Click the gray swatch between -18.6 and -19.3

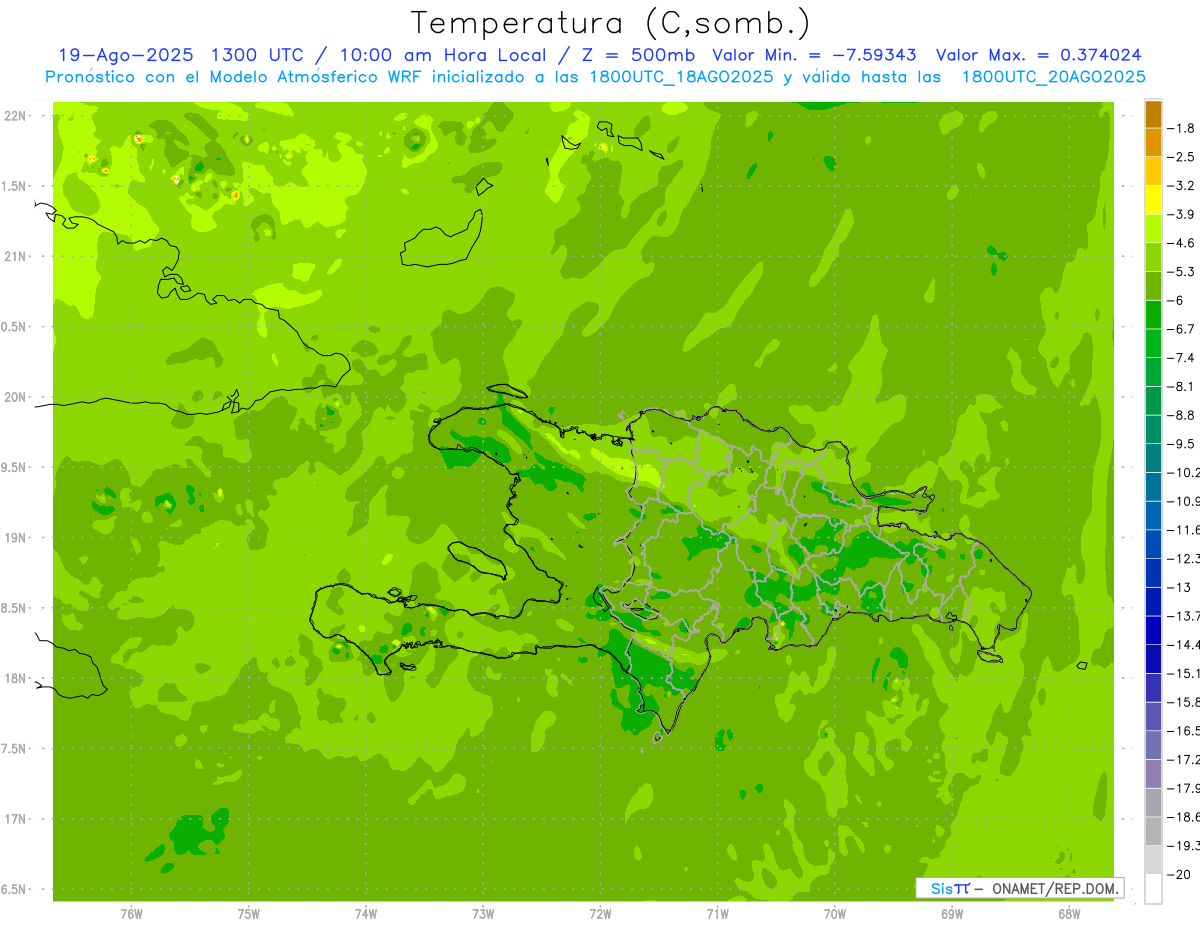pos(1153,831)
